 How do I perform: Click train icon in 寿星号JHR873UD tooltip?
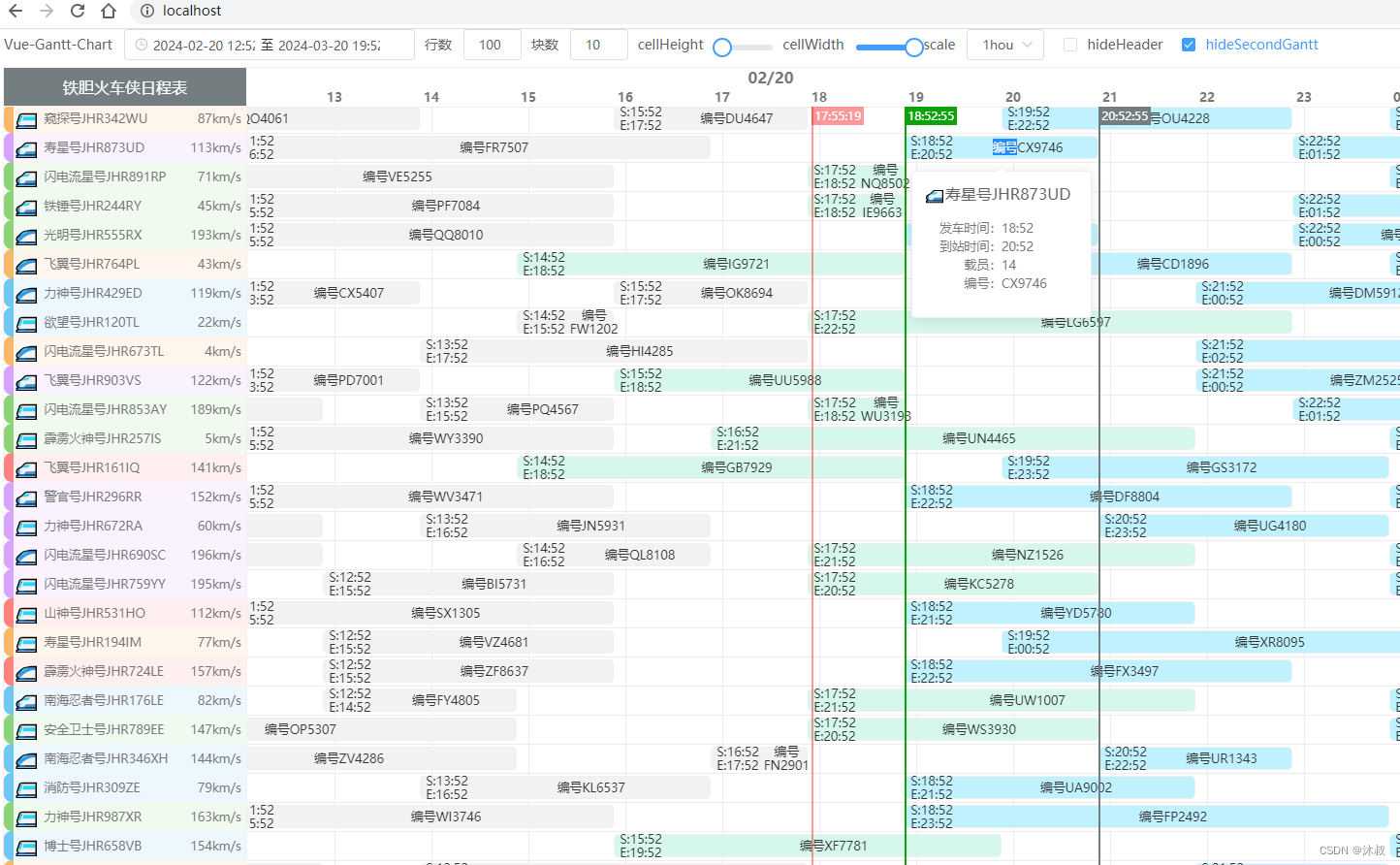coord(935,196)
